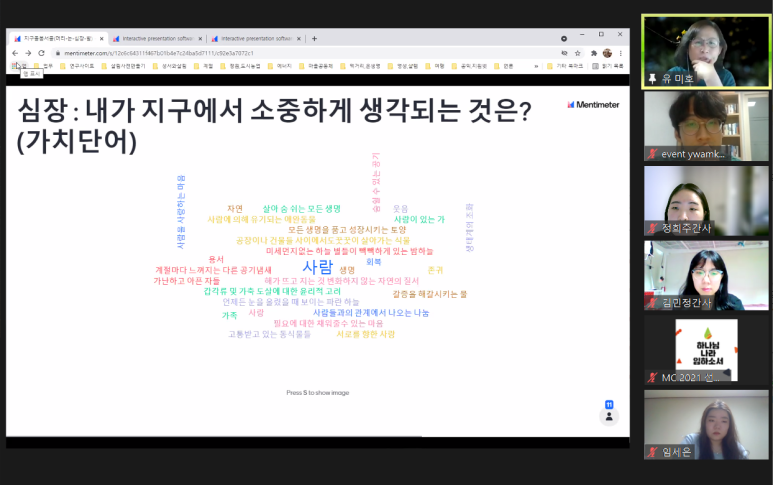Viewport: 773px width, 485px height.
Task: Click the word 회복 in word cloud
Action: point(373,262)
